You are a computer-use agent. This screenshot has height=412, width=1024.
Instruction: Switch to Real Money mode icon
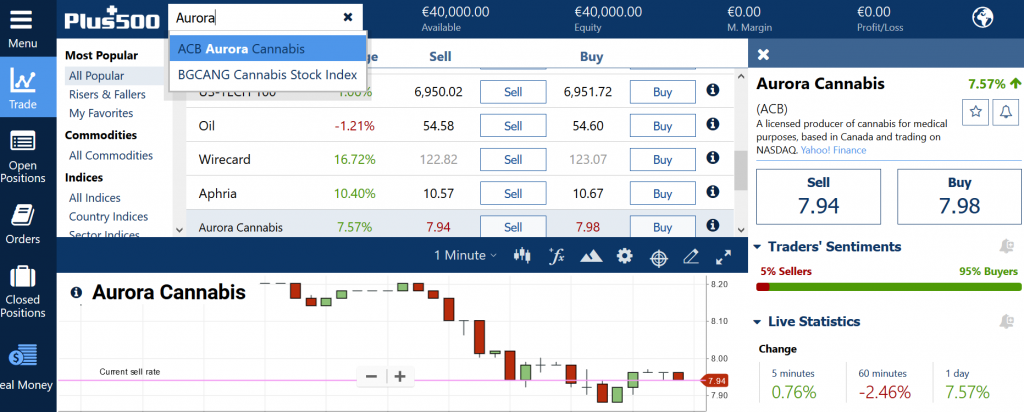(x=23, y=357)
